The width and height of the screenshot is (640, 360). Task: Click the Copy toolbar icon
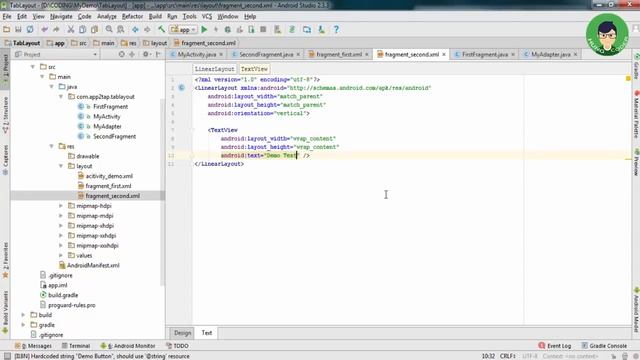[82, 29]
